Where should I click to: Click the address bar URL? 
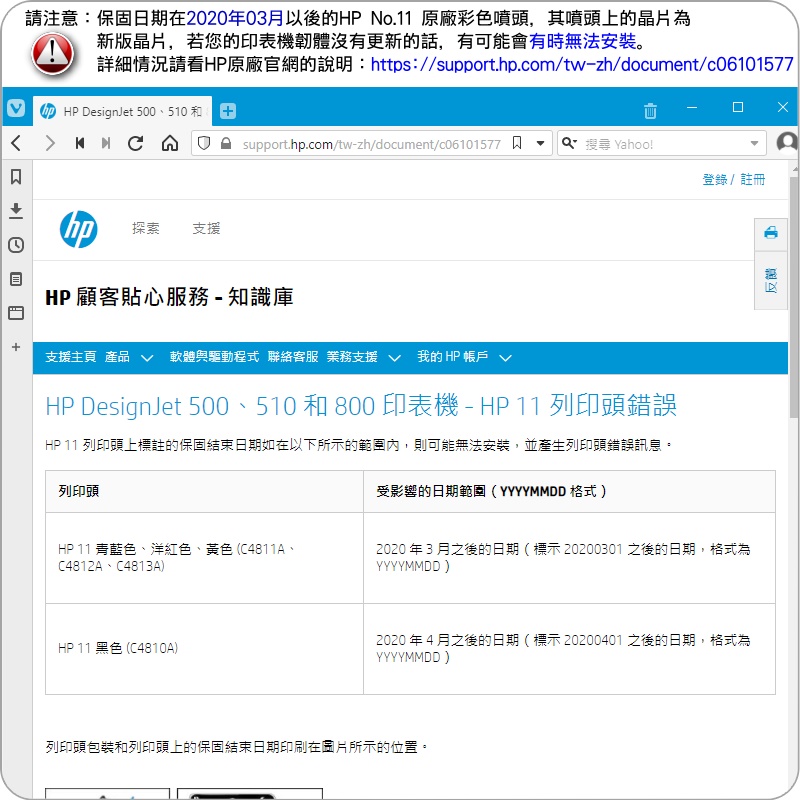[x=371, y=144]
